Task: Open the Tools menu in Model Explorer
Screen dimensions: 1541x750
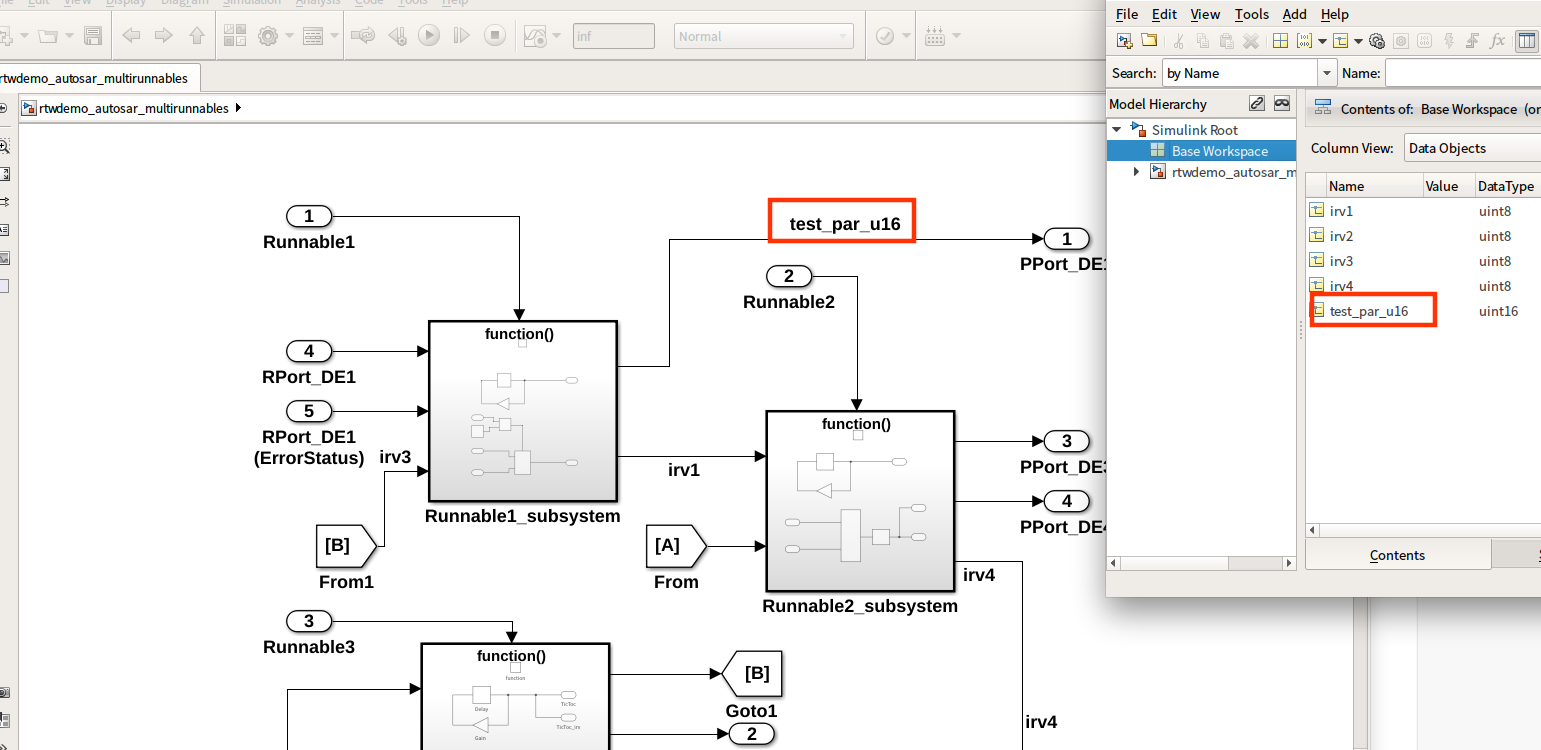Action: (x=1252, y=14)
